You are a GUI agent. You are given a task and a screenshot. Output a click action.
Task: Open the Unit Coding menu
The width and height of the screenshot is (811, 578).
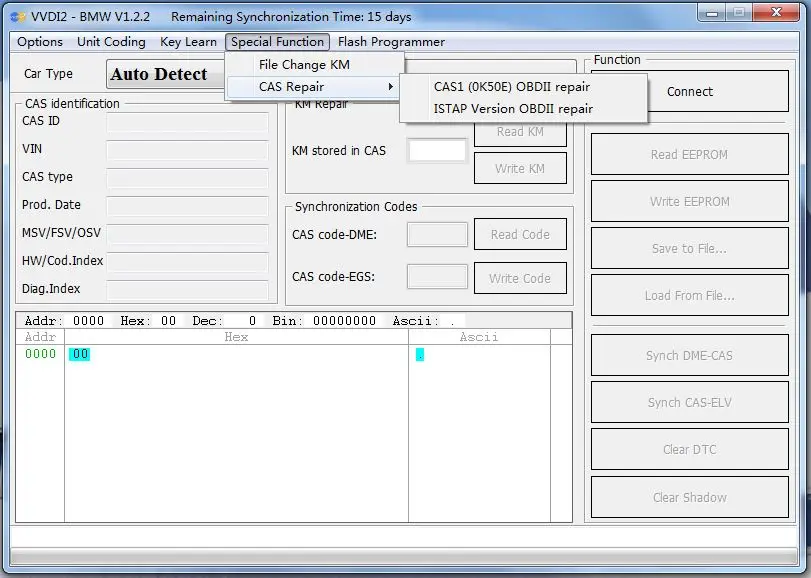tap(111, 42)
